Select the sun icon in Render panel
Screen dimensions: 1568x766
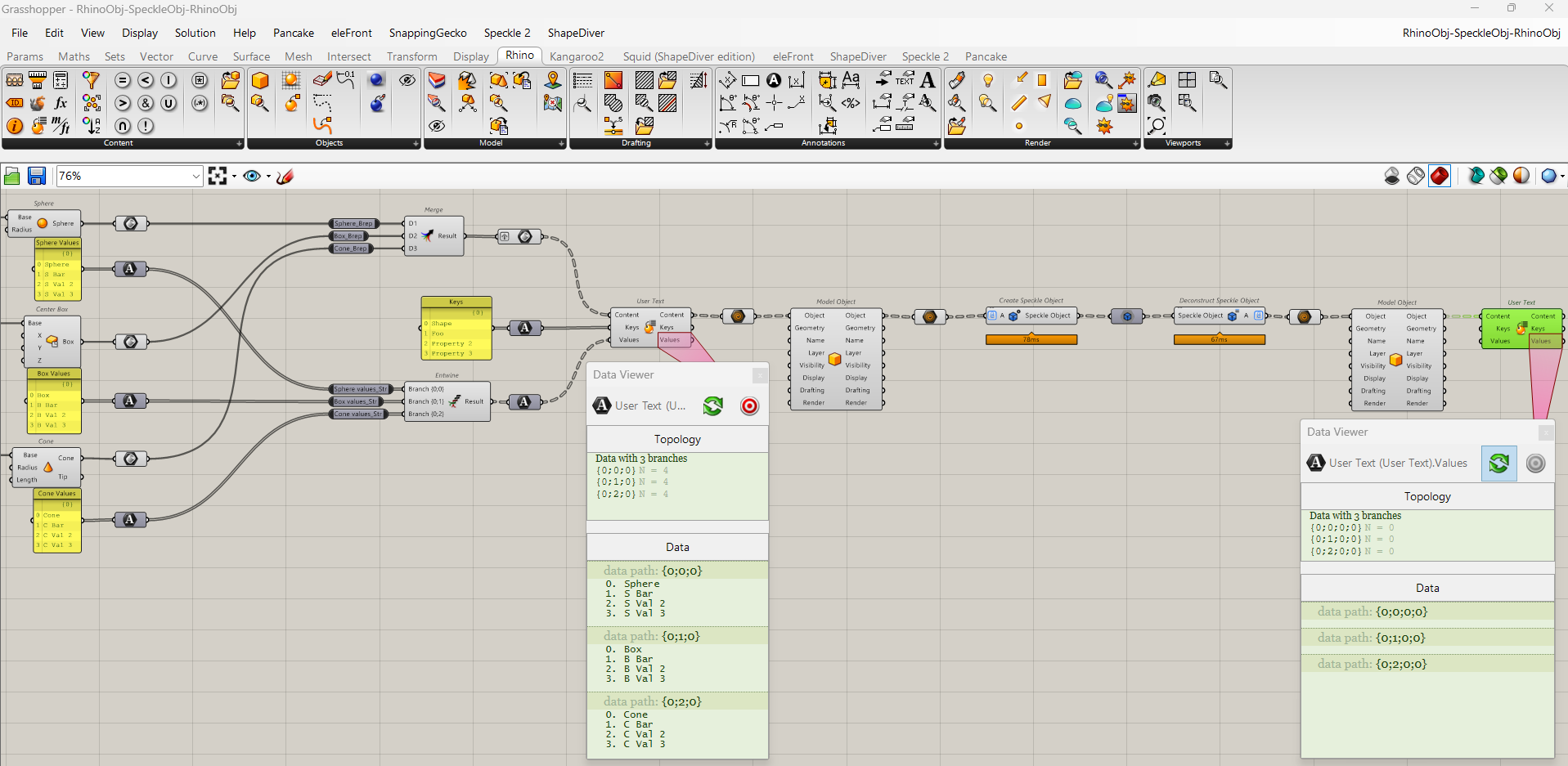[1105, 126]
